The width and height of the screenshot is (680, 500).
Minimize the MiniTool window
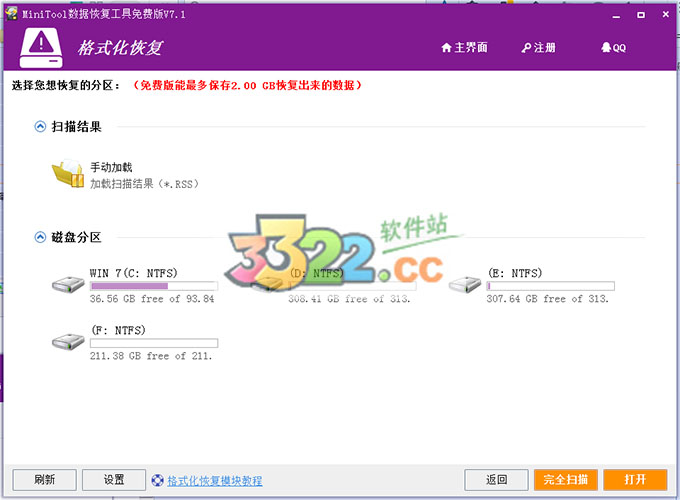[x=616, y=15]
